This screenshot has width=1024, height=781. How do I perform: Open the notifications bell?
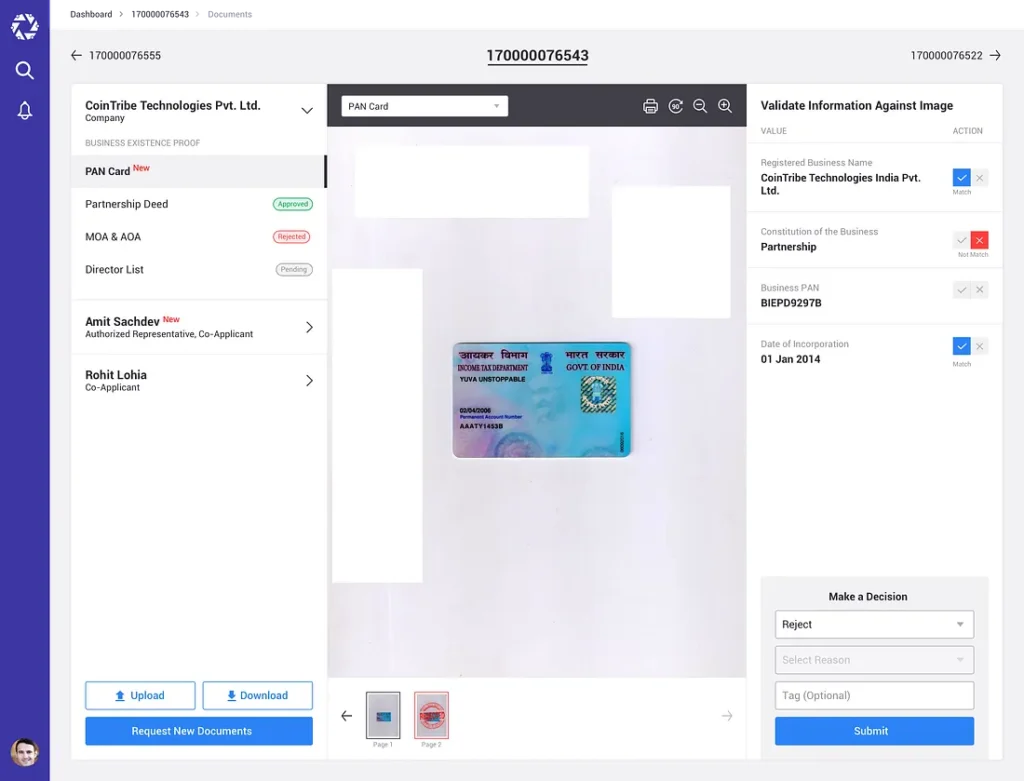25,111
